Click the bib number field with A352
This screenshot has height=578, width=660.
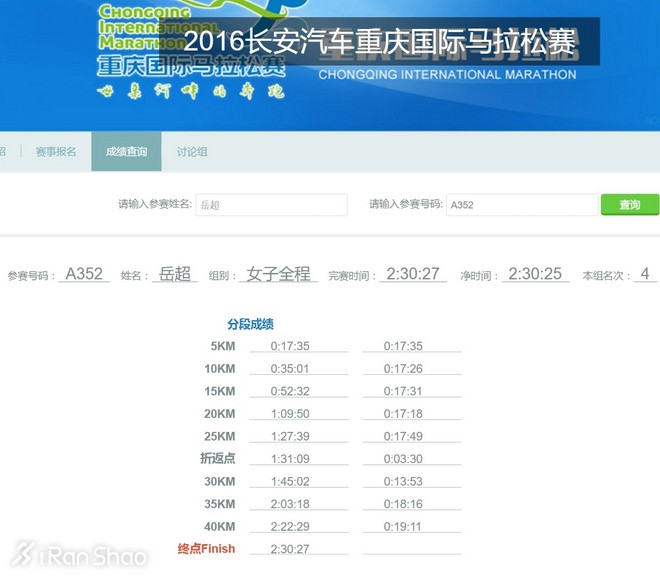coord(522,205)
